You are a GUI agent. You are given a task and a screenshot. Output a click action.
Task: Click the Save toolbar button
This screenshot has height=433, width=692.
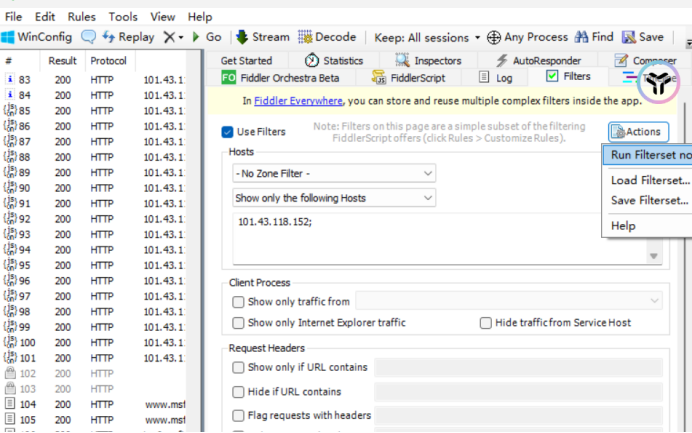pyautogui.click(x=643, y=37)
